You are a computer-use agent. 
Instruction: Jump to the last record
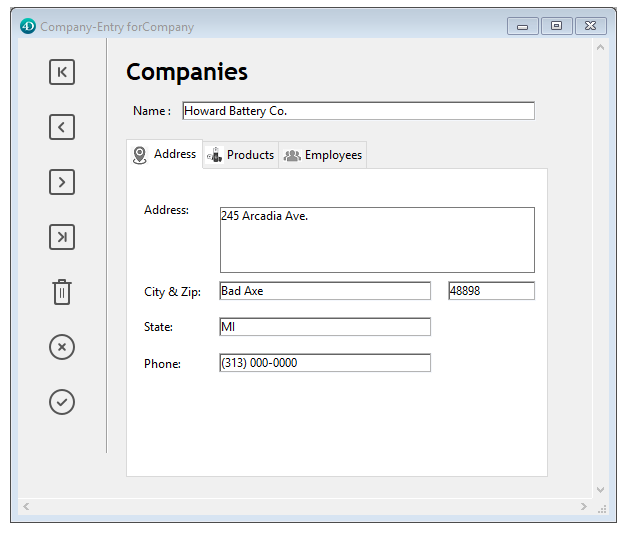point(62,237)
